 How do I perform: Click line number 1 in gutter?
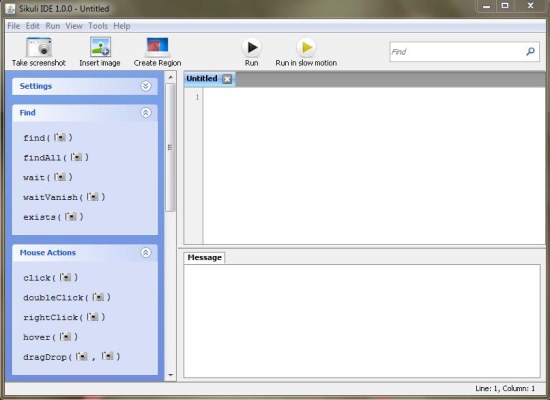[x=197, y=97]
